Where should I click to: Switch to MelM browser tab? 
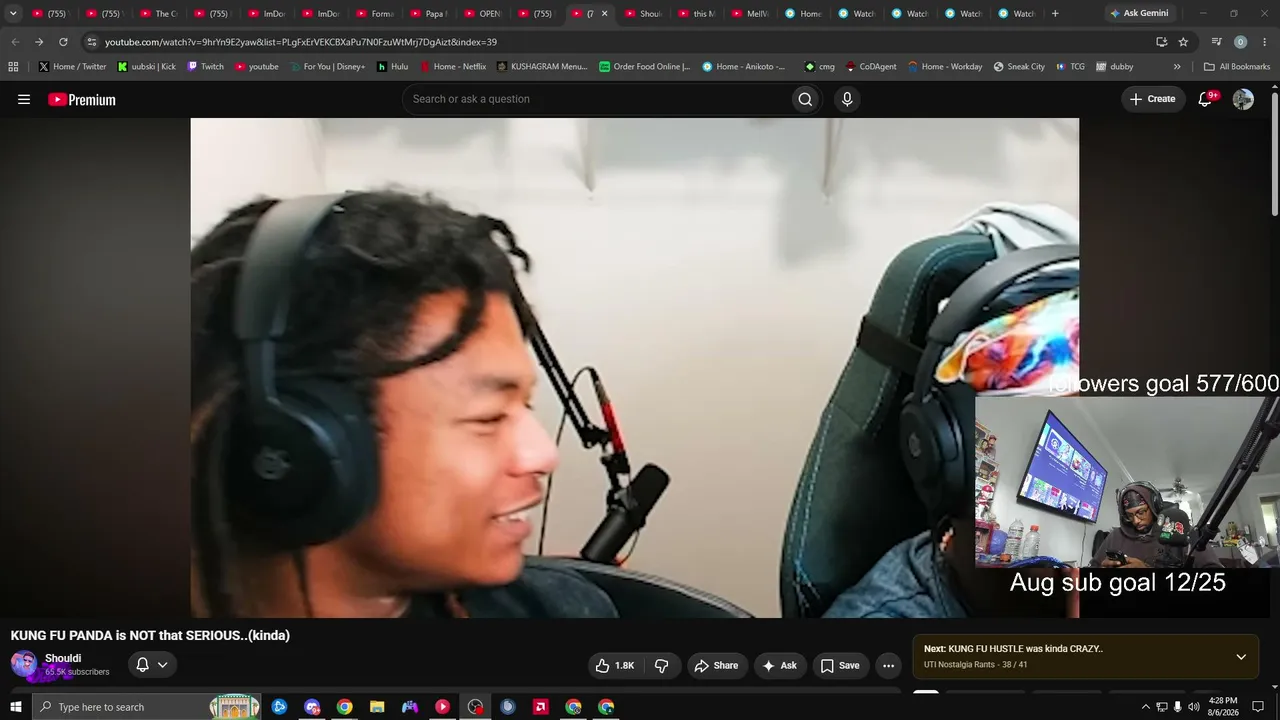pyautogui.click(x=753, y=14)
